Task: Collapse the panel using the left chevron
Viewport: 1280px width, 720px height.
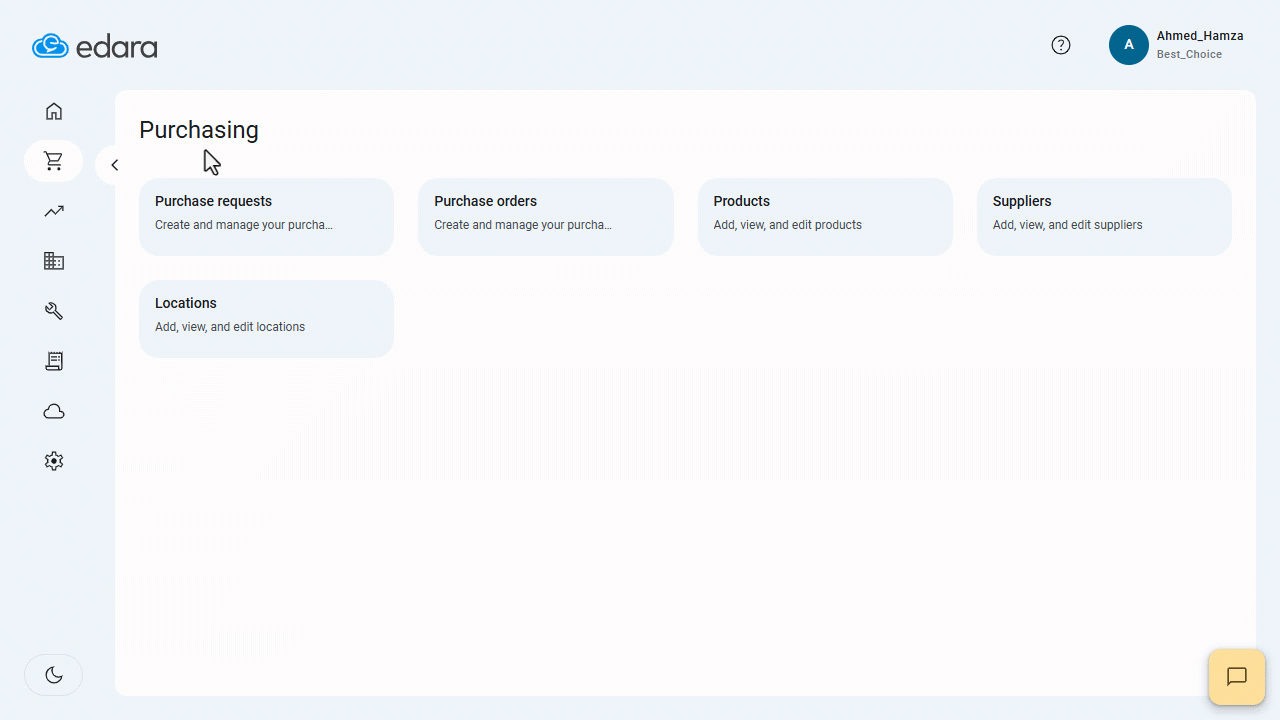Action: pos(115,165)
